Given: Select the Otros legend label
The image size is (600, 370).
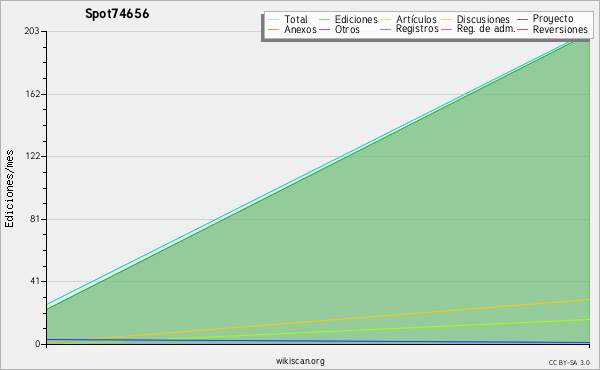Looking at the screenshot, I should point(347,29).
